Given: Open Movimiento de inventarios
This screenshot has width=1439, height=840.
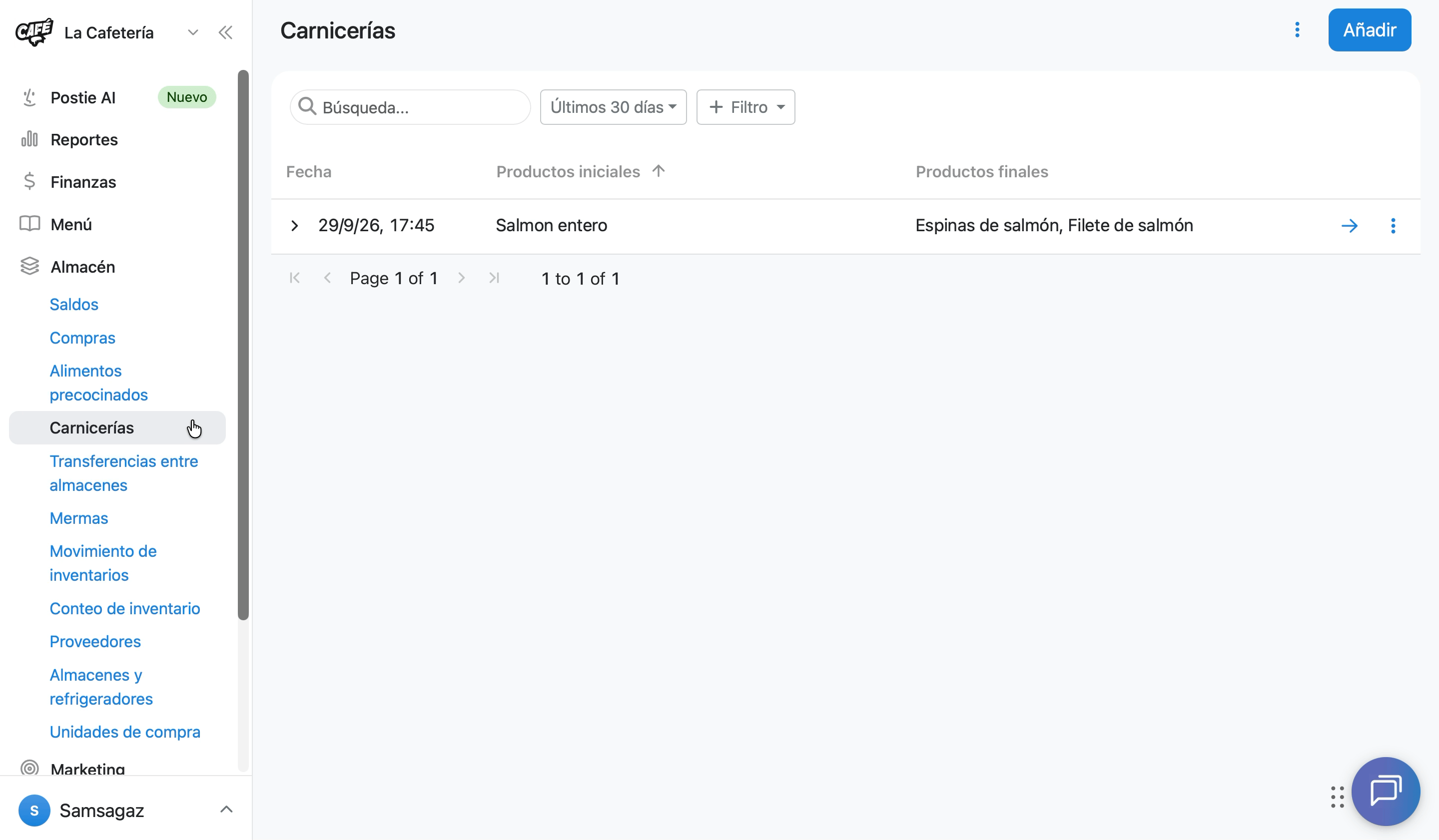Looking at the screenshot, I should point(103,563).
